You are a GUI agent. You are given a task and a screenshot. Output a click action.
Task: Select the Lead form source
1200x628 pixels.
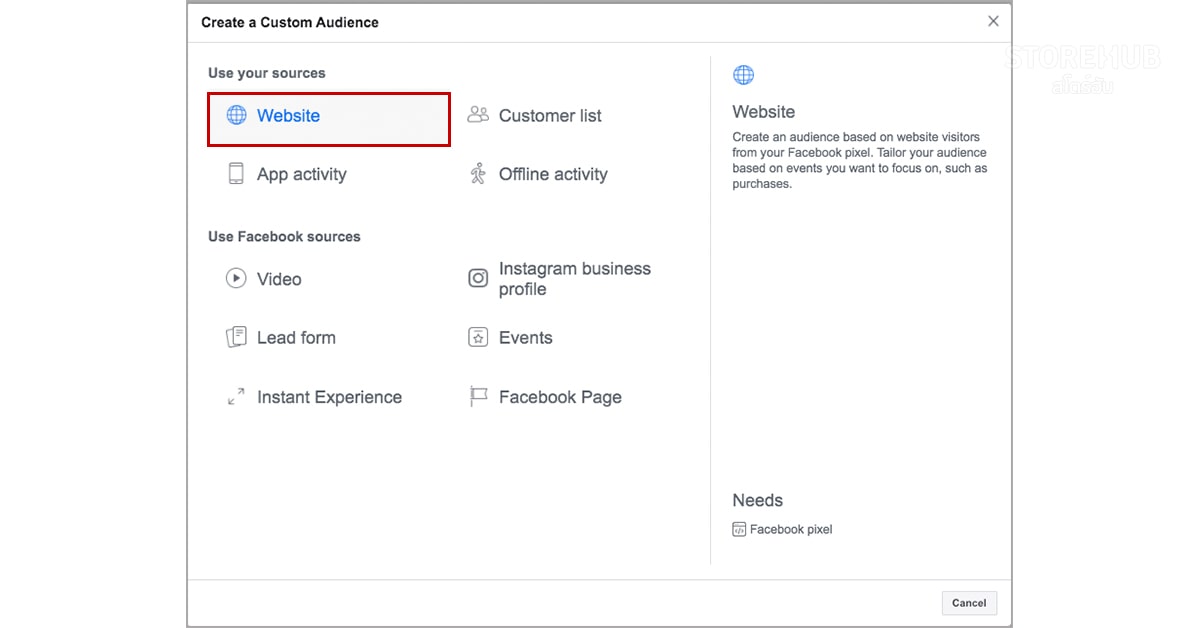click(x=296, y=338)
